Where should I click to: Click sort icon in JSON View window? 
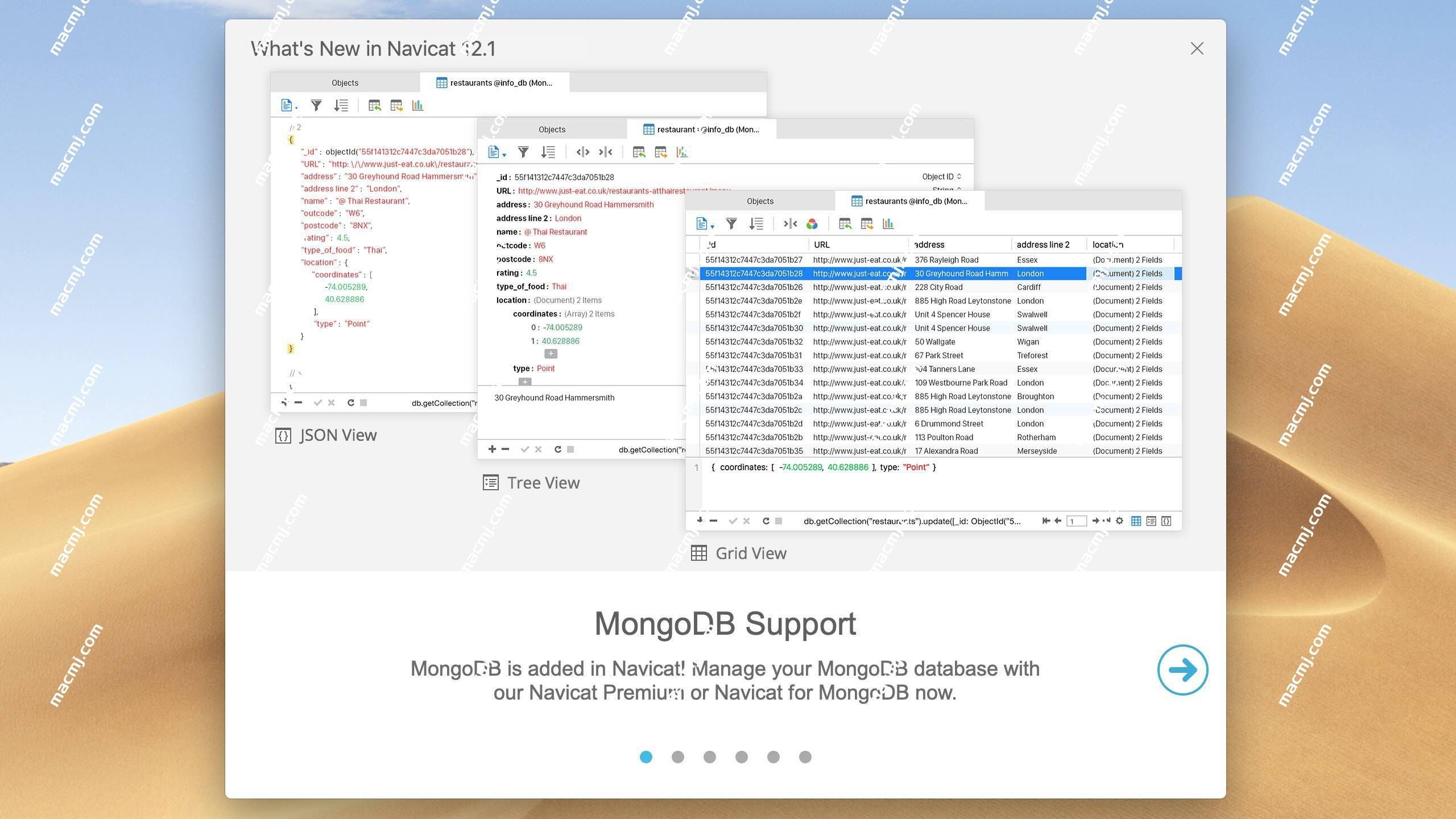[341, 105]
